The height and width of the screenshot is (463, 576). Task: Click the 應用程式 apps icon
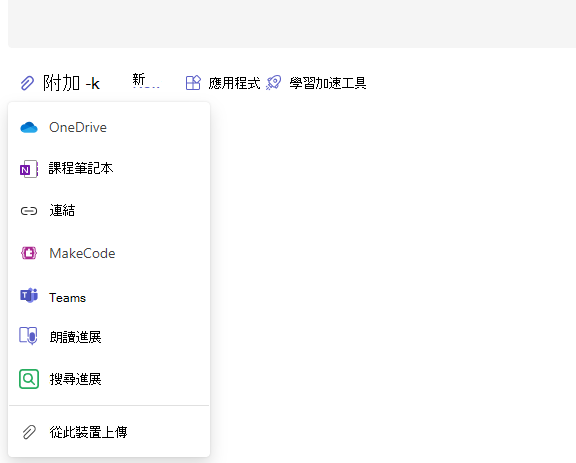pyautogui.click(x=193, y=83)
